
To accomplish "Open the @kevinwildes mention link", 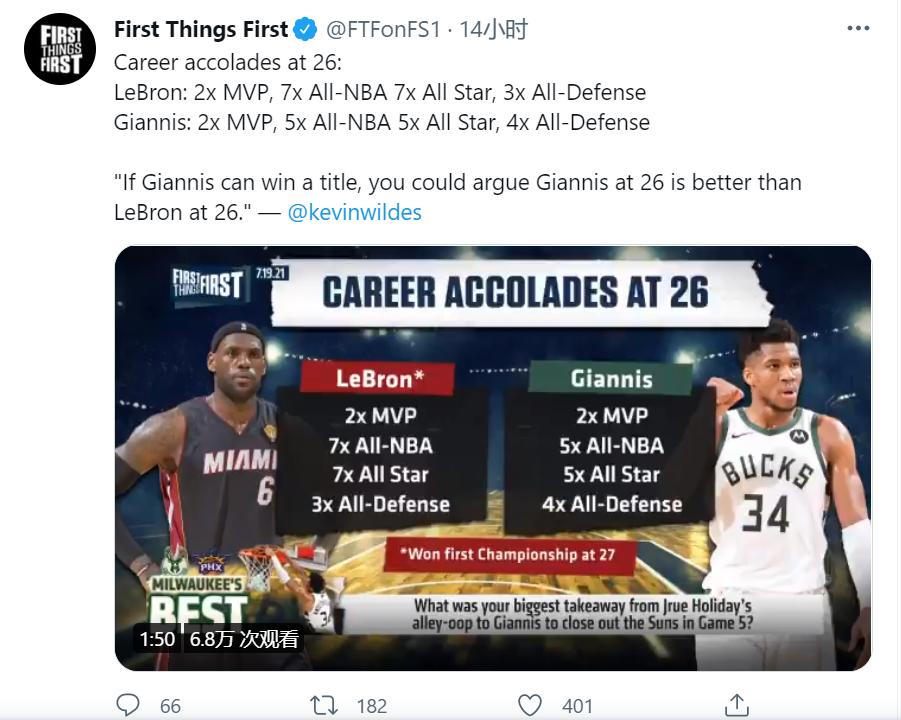I will [354, 212].
